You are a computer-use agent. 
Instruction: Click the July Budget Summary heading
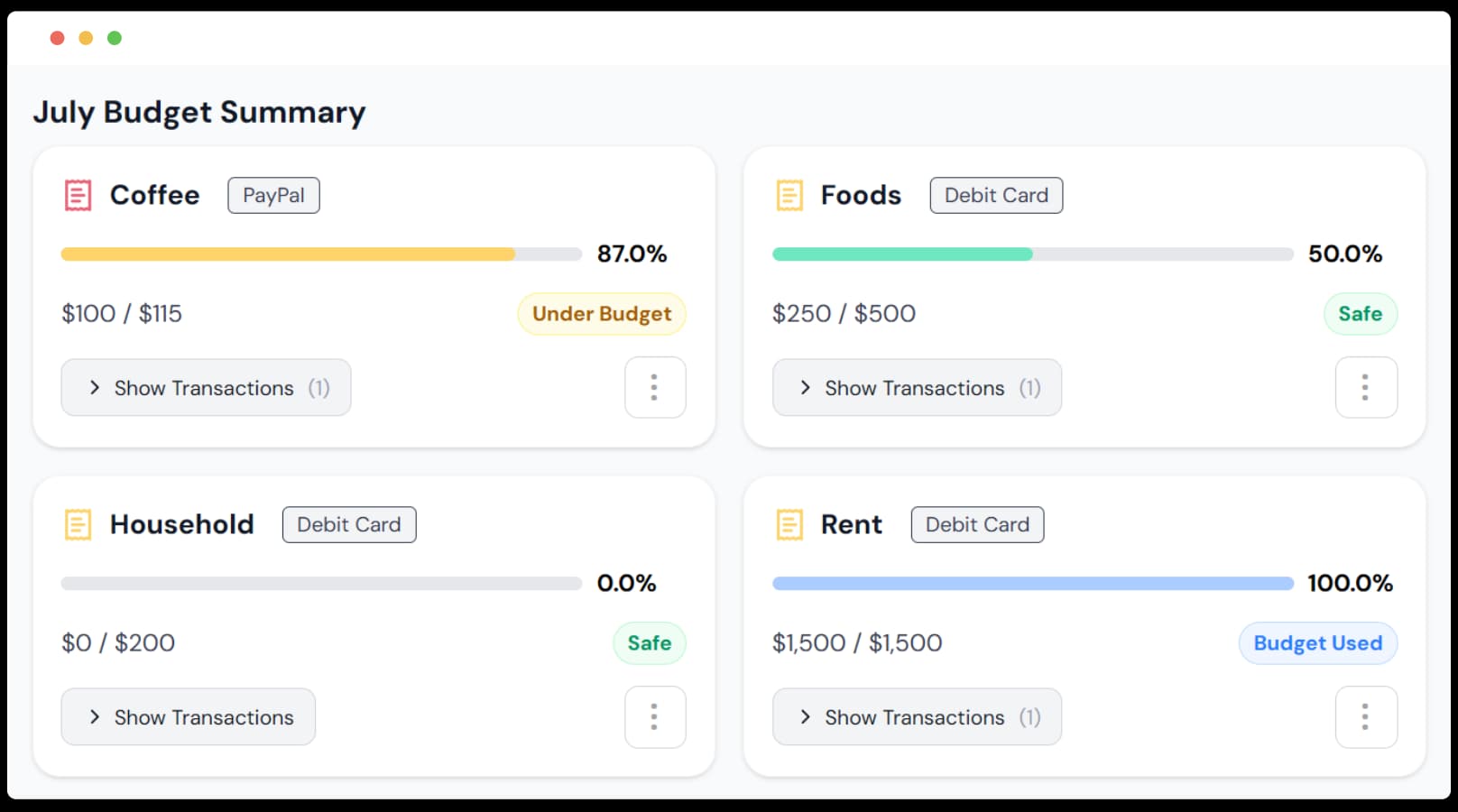pyautogui.click(x=199, y=112)
